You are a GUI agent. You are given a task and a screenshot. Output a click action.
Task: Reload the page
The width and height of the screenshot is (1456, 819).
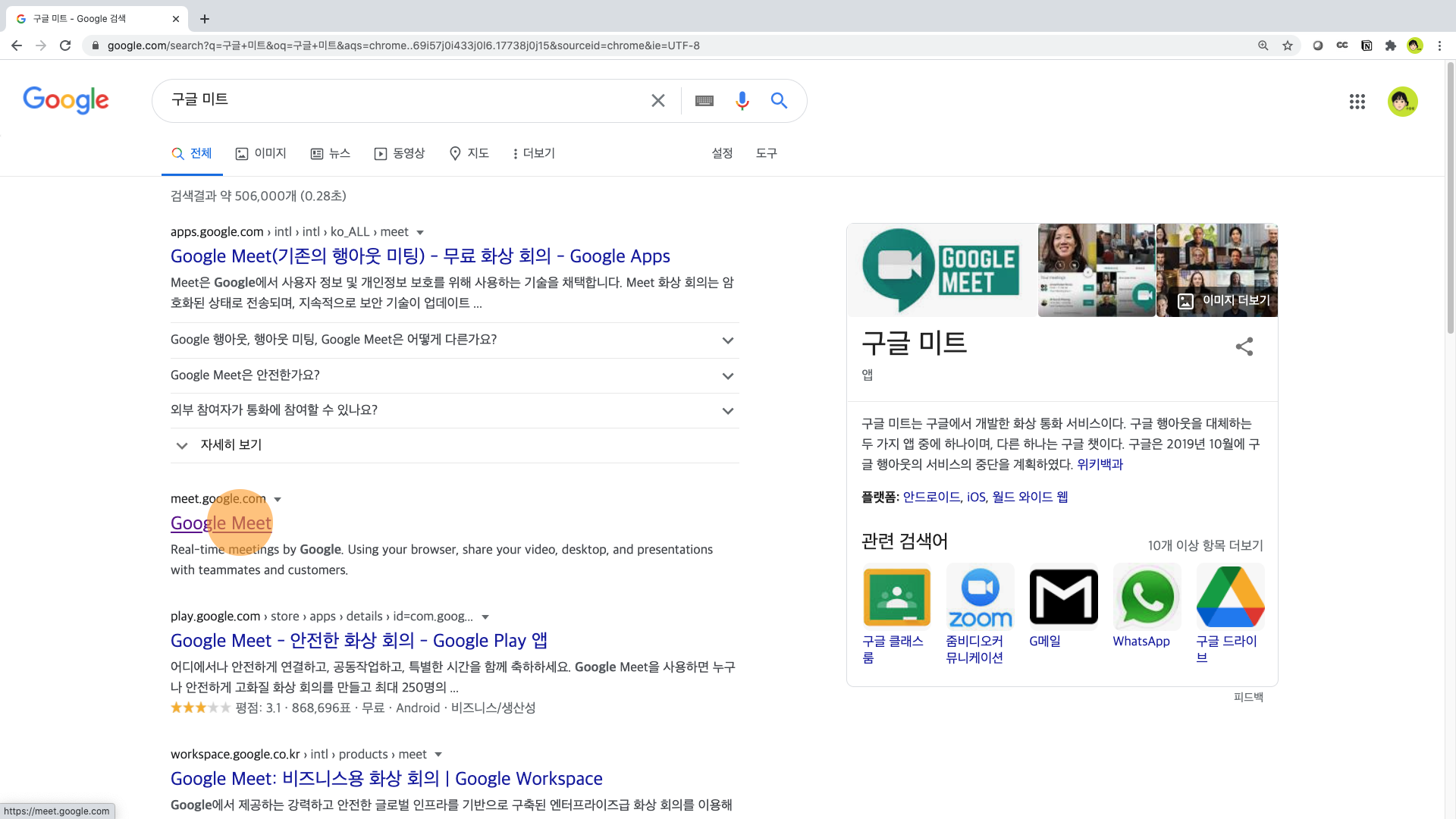click(65, 45)
